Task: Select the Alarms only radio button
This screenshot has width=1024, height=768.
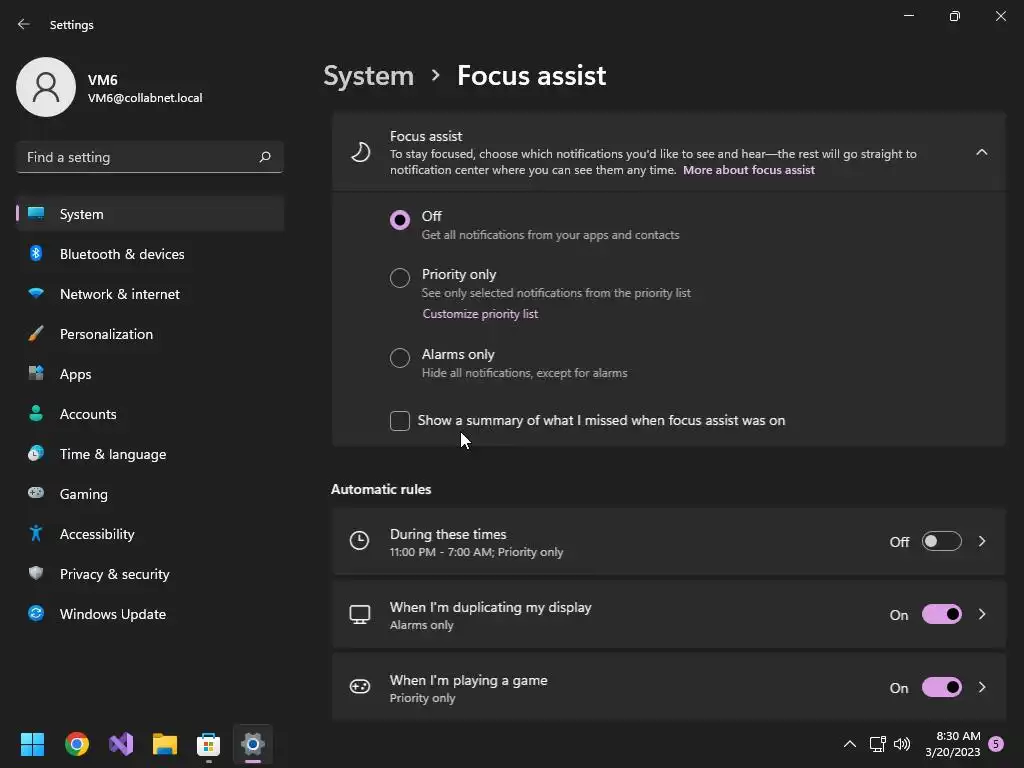Action: point(400,358)
